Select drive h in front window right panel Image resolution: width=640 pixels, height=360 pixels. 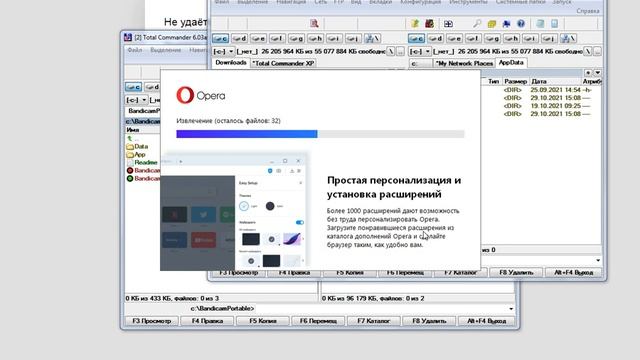(x=511, y=38)
